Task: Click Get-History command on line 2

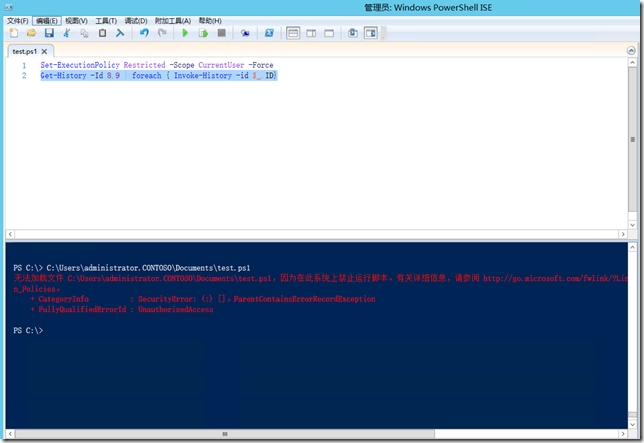Action: 64,76
